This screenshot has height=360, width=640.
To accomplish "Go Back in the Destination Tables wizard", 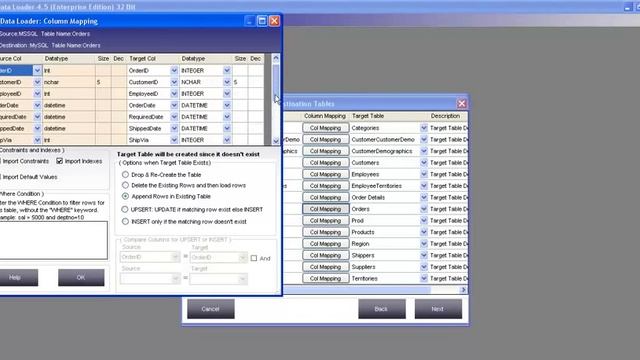I will coord(382,309).
